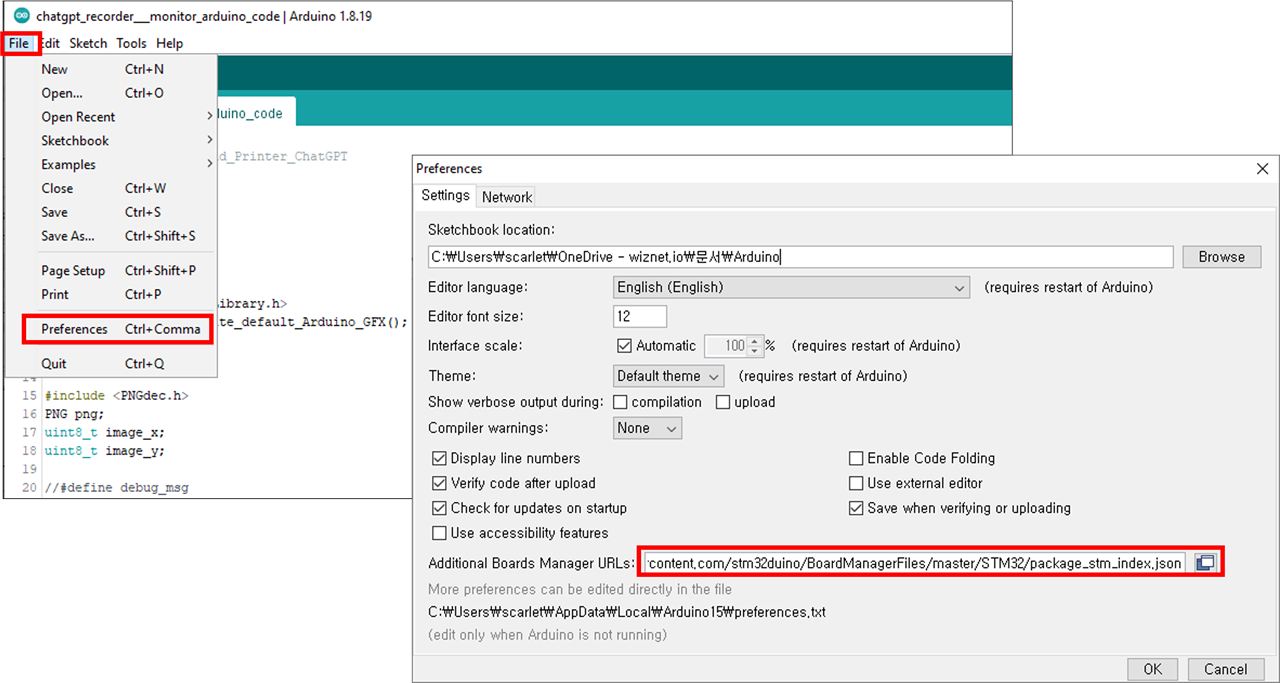Toggle Save when verifying or uploading
The image size is (1280, 683).
[x=856, y=508]
